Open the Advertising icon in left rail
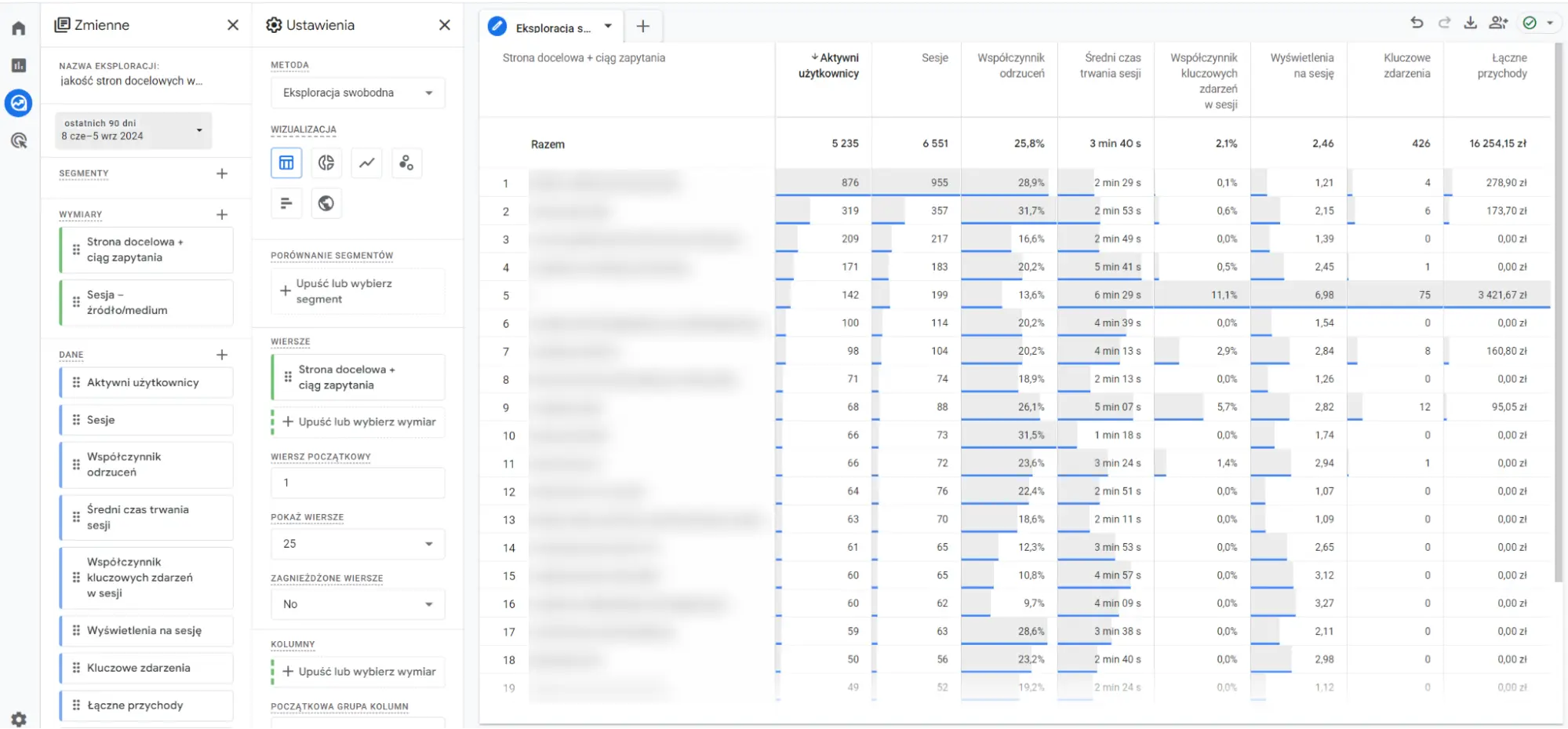The image size is (1568, 729). [19, 140]
